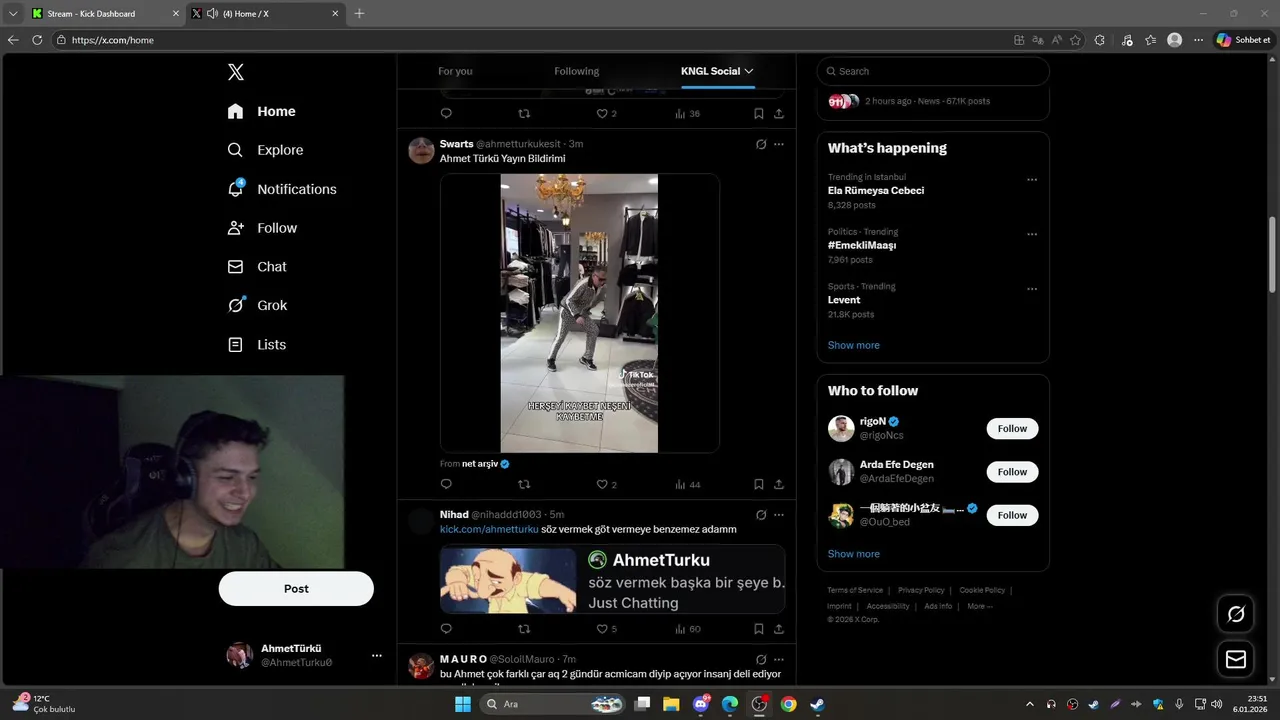1280x720 pixels.
Task: Reply to the Nihad post
Action: pyautogui.click(x=446, y=629)
